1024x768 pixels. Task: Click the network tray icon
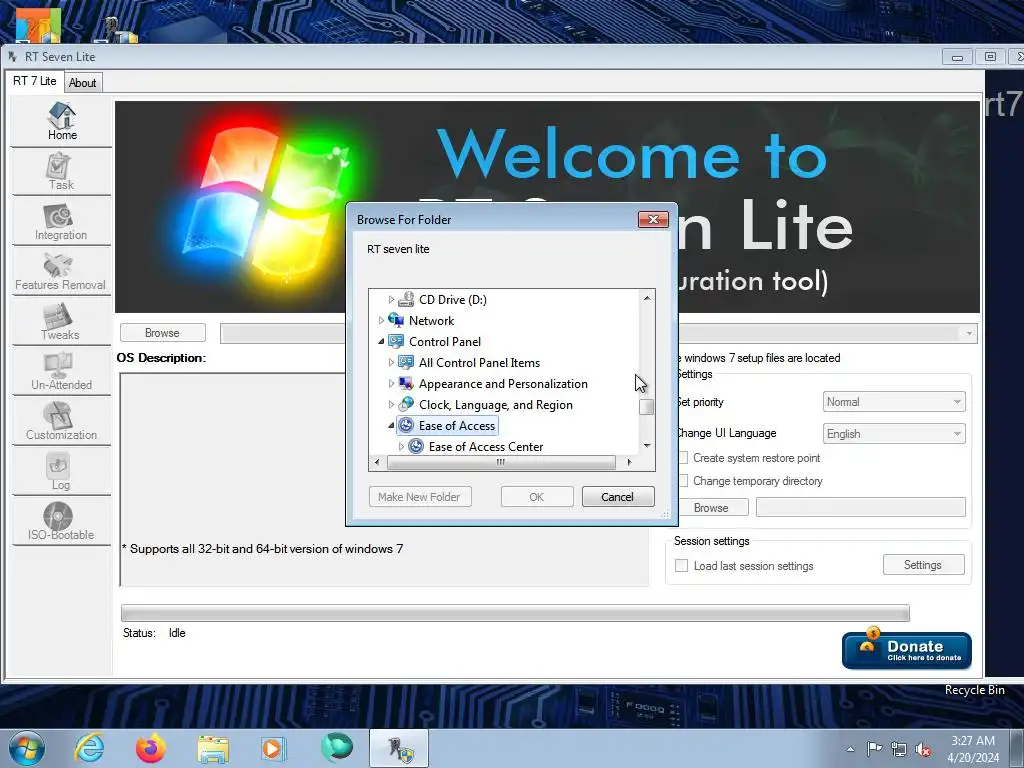(899, 750)
